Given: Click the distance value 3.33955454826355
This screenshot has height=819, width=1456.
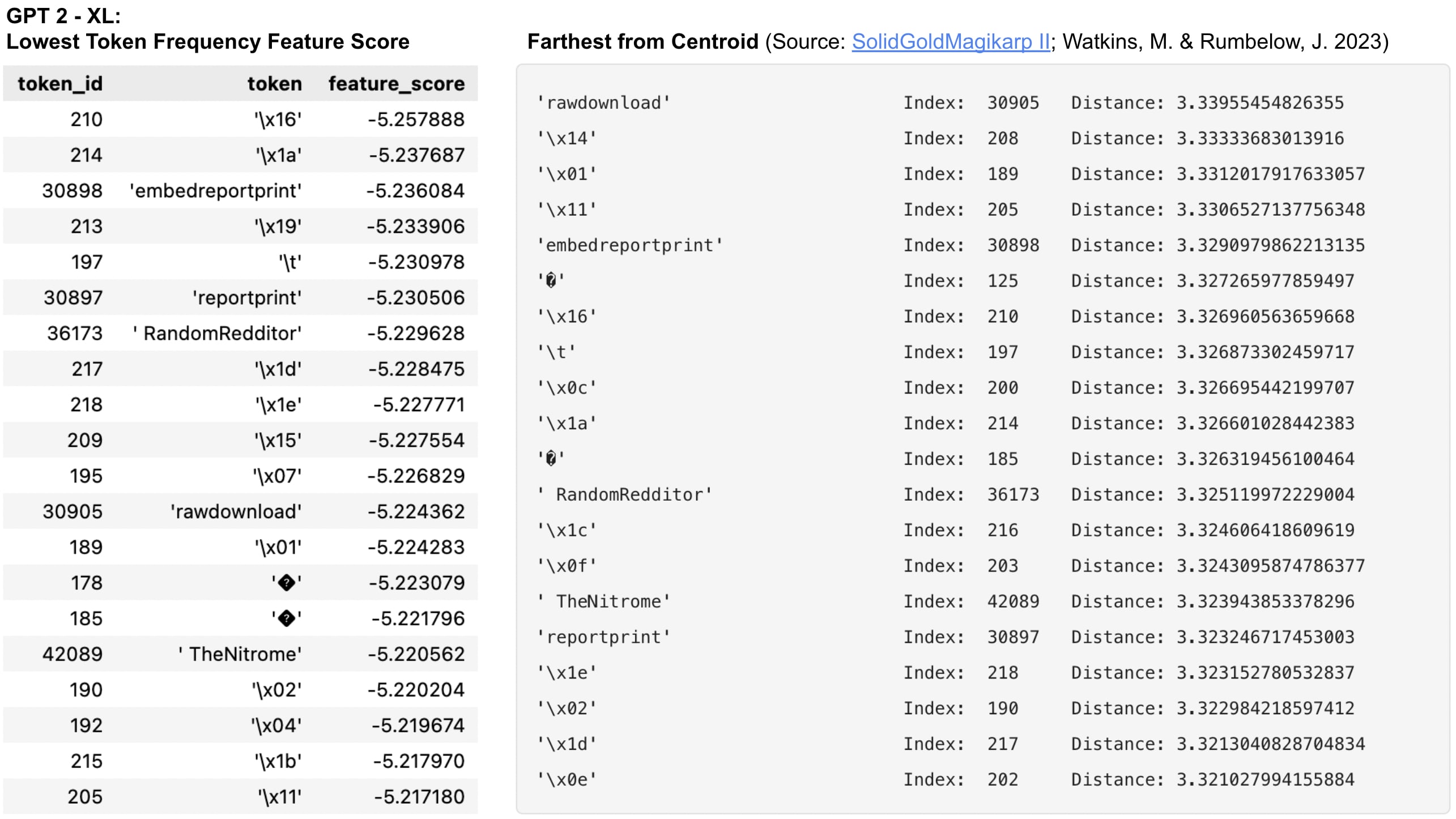Looking at the screenshot, I should 1259,103.
